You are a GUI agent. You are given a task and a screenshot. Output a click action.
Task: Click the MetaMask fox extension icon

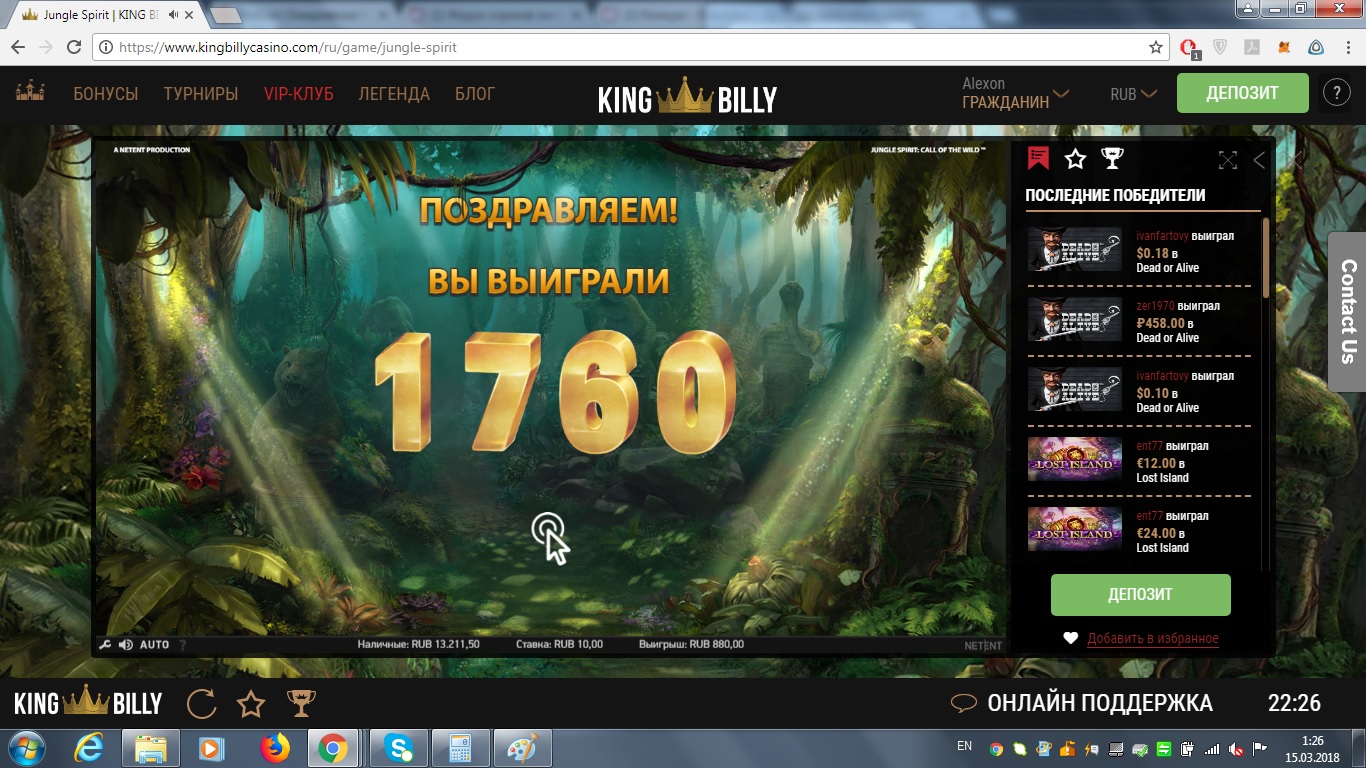[x=1284, y=47]
